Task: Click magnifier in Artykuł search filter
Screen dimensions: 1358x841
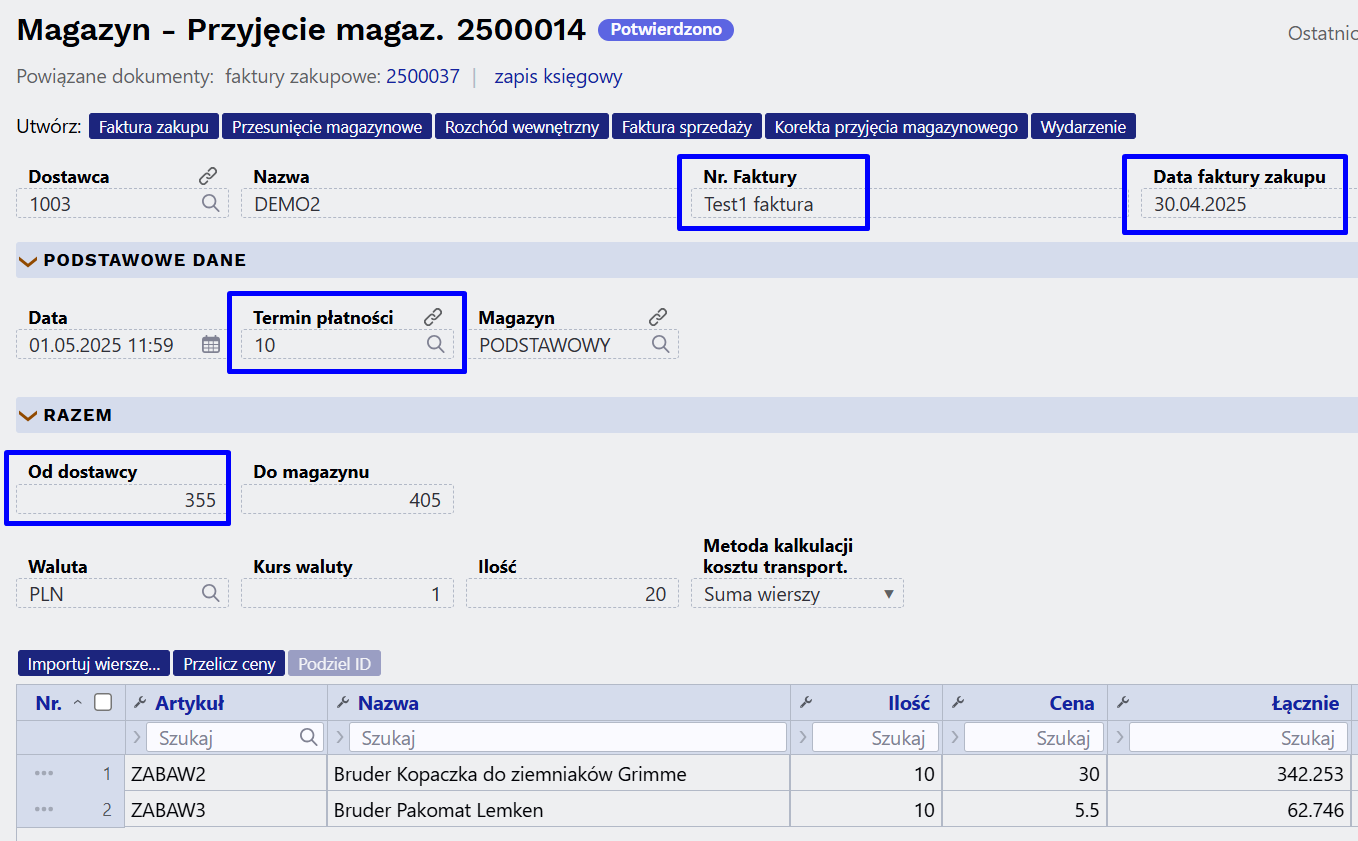Action: click(x=309, y=738)
